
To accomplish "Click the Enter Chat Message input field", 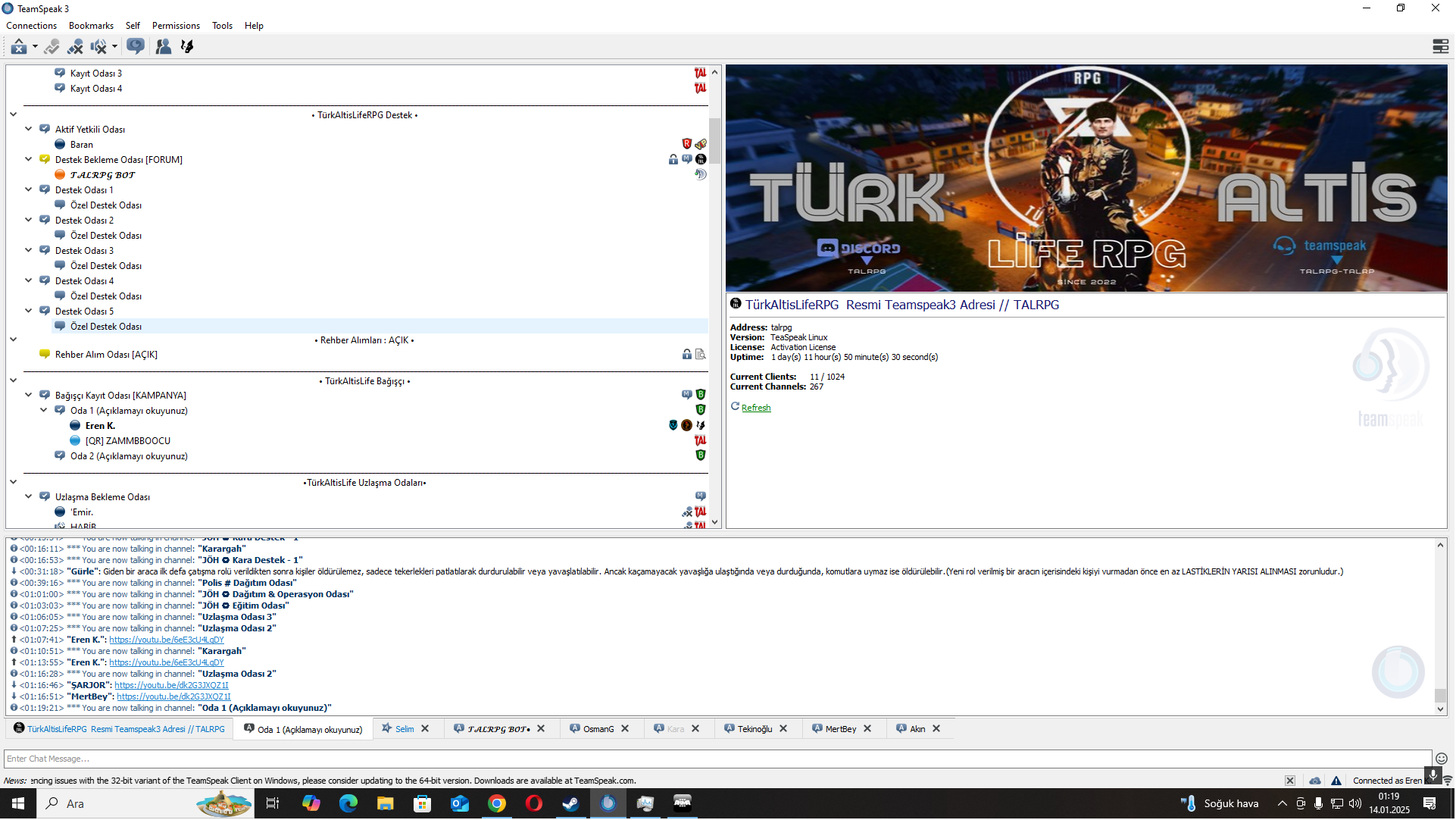I will [717, 760].
